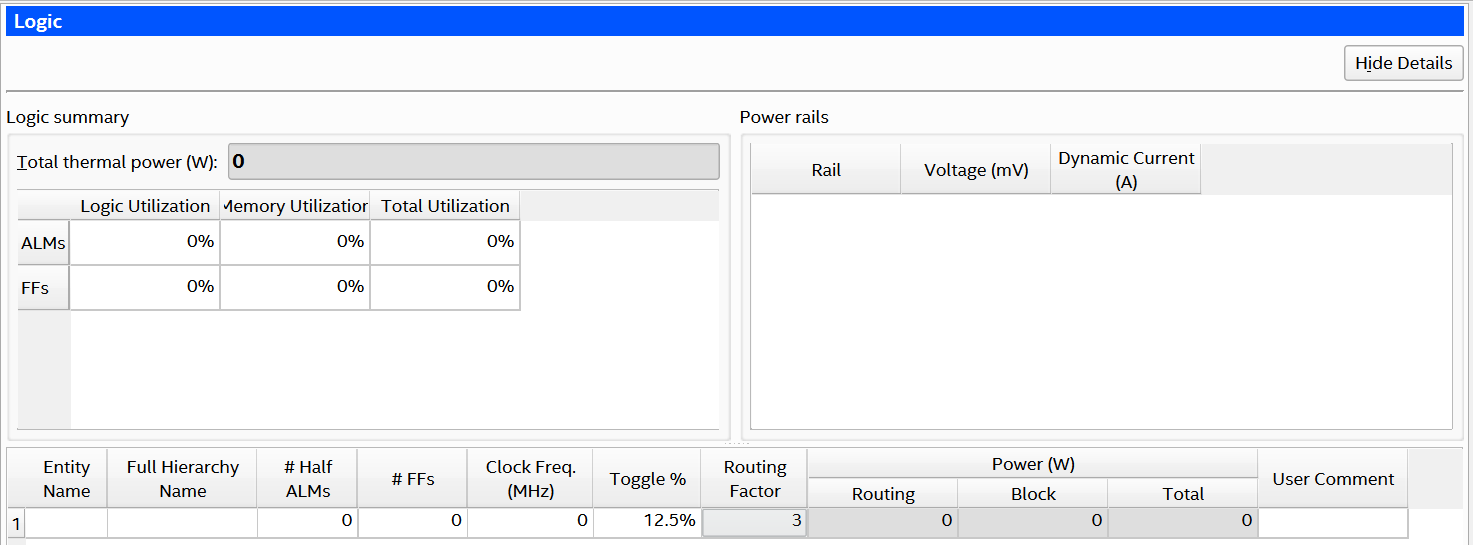Select the Logic Utilization column header
The image size is (1473, 545).
[145, 206]
